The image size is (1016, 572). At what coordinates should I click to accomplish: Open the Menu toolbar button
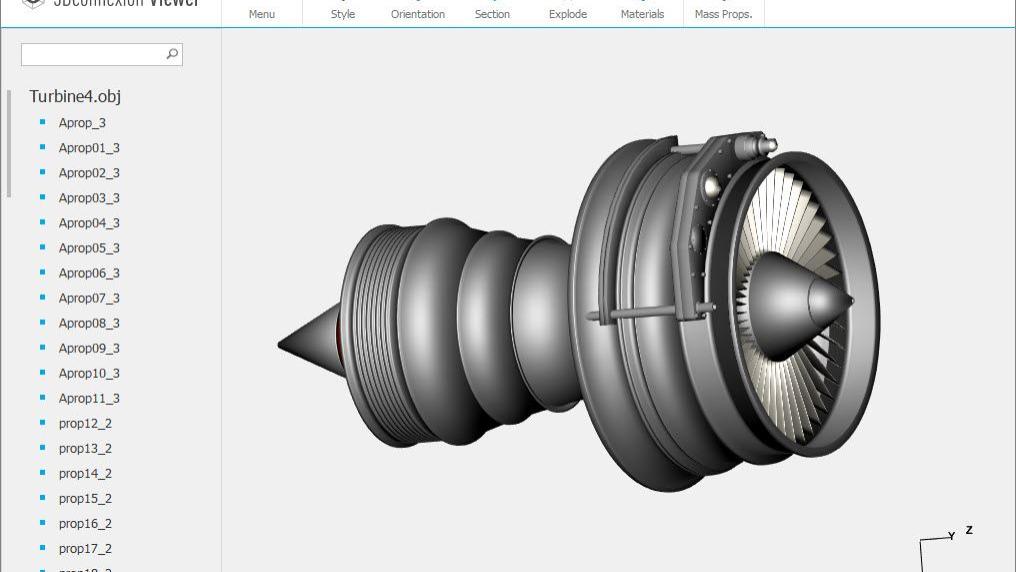(262, 13)
